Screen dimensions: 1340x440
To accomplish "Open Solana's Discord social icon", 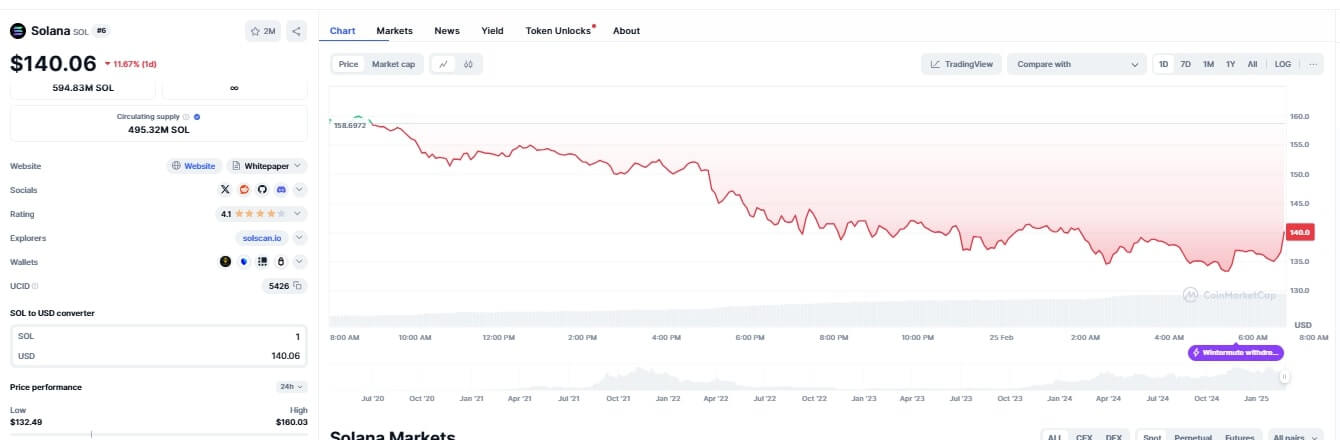I will 281,189.
